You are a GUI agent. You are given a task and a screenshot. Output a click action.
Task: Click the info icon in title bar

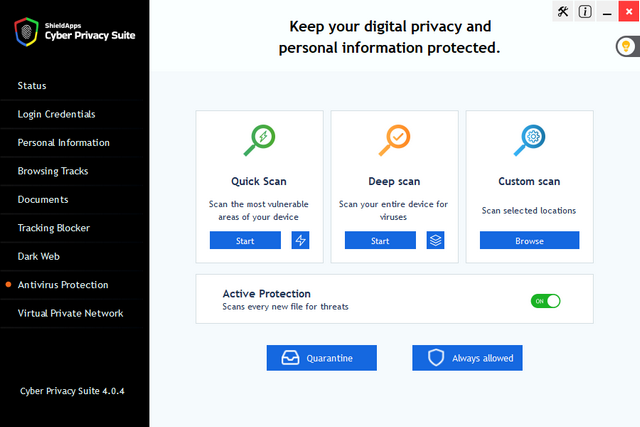(x=585, y=12)
